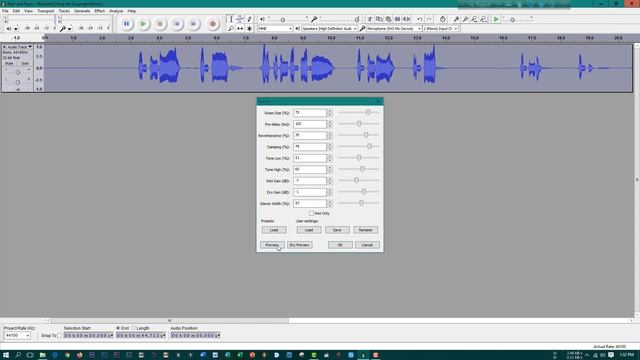
Task: Click the Dry Preview button
Action: (x=299, y=245)
